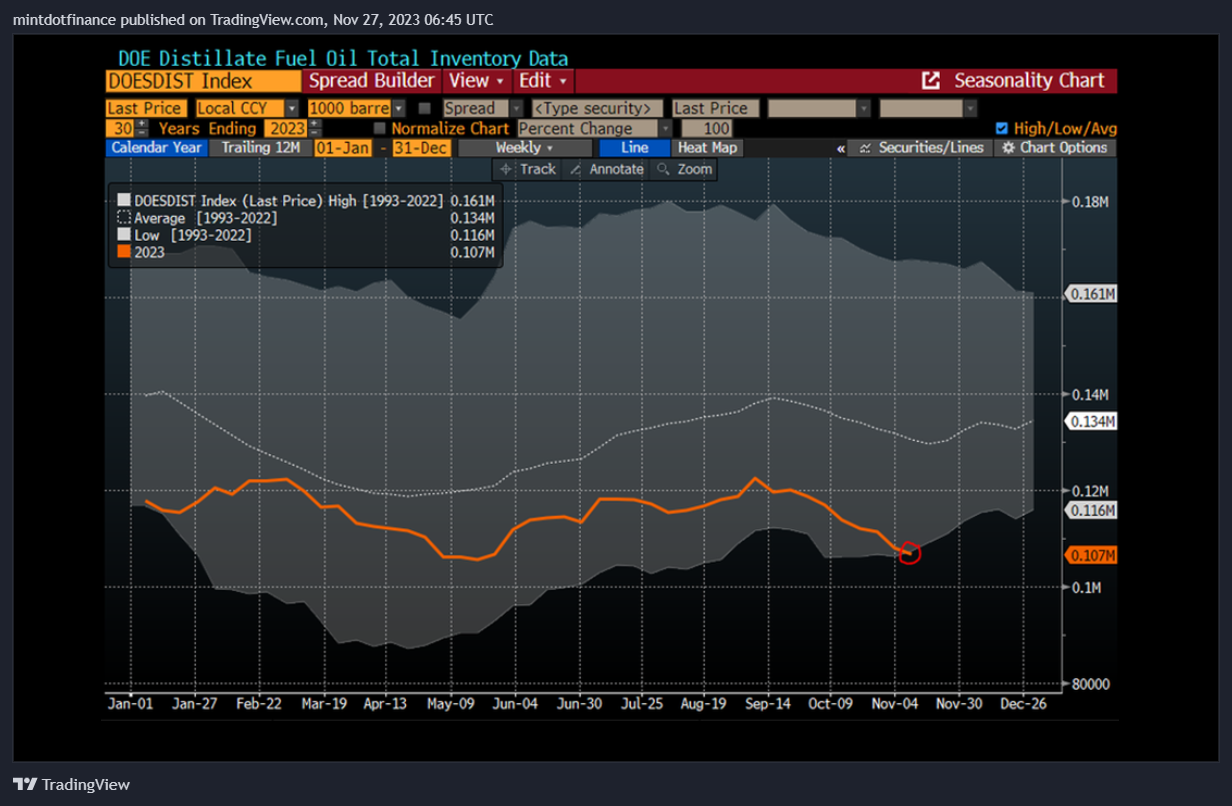This screenshot has width=1232, height=806.
Task: Open the Edit menu
Action: tap(544, 81)
